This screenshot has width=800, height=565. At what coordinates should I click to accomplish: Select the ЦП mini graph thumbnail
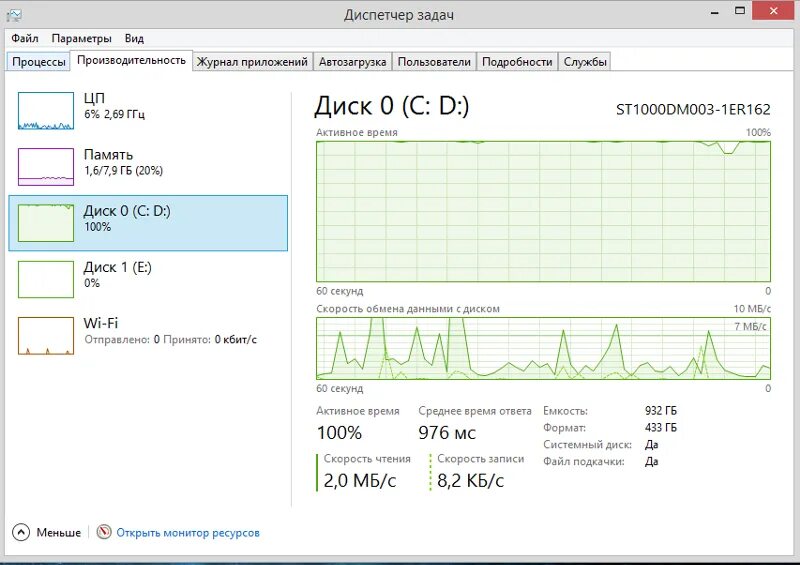(x=46, y=111)
